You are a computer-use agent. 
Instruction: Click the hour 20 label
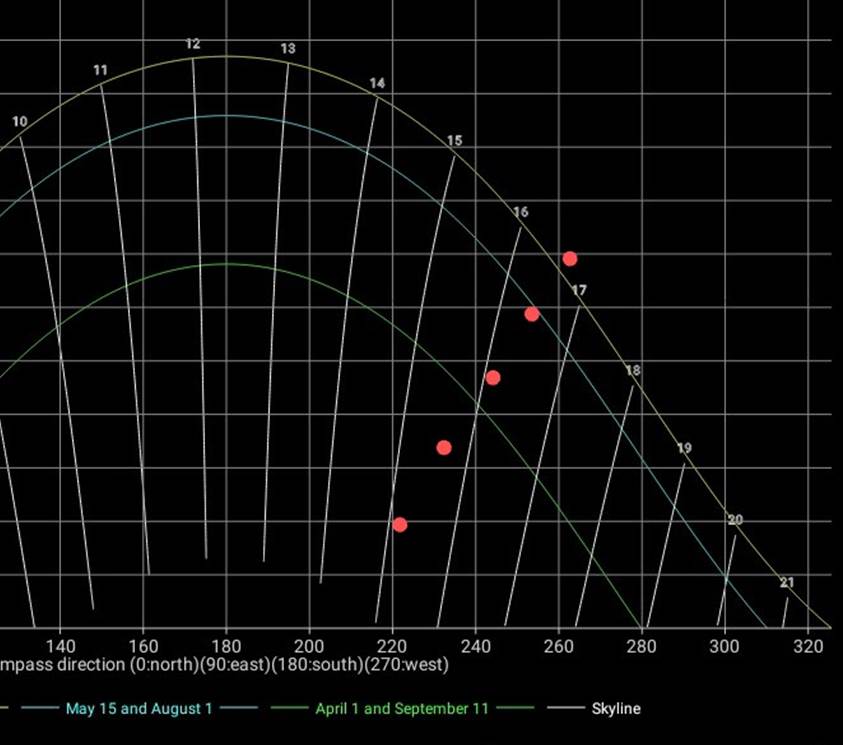[x=735, y=520]
